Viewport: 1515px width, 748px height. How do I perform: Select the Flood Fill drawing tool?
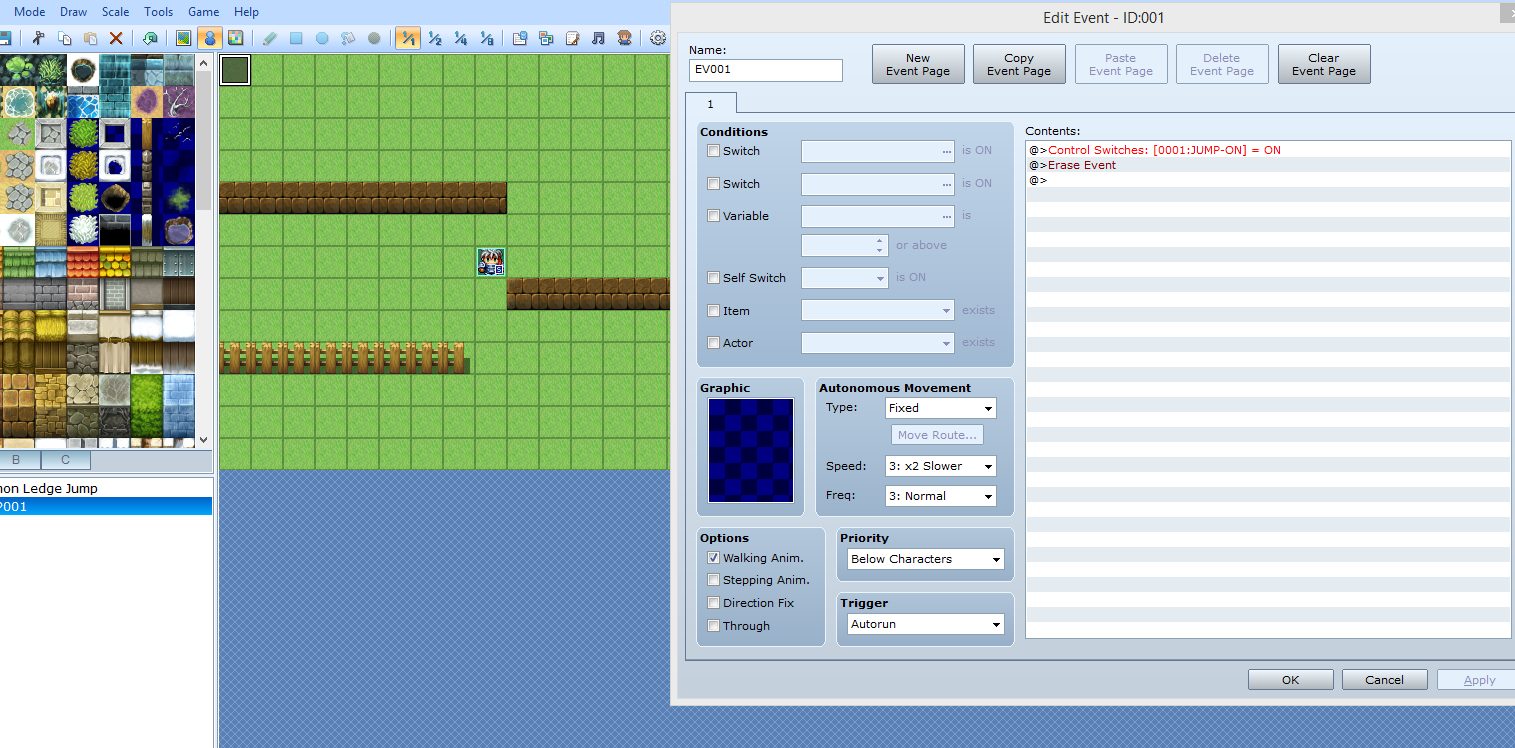pyautogui.click(x=349, y=37)
